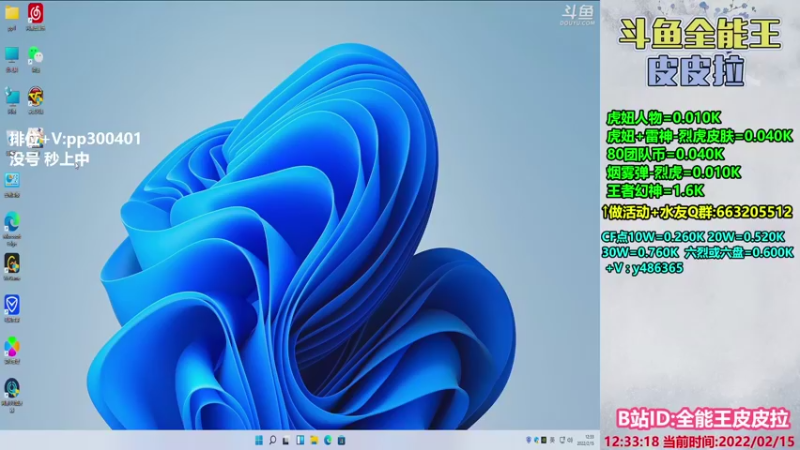Click the blue shield icon in the system tray
Viewport: 800px width, 450px height.
(x=529, y=440)
